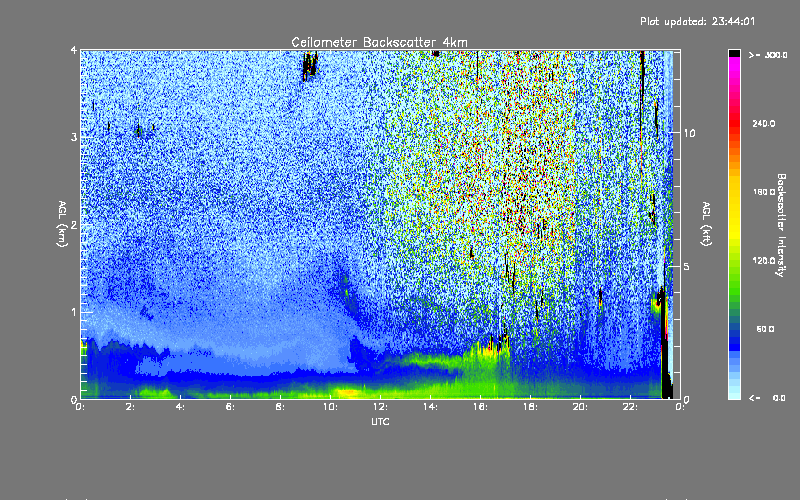Click the 'UTC' x-axis label
Viewport: 800px width, 500px height.
click(x=380, y=421)
